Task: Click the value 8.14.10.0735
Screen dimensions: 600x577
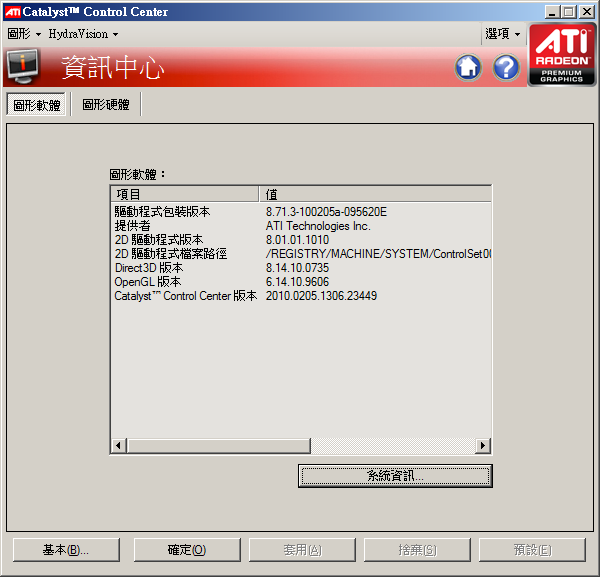Action: click(297, 267)
